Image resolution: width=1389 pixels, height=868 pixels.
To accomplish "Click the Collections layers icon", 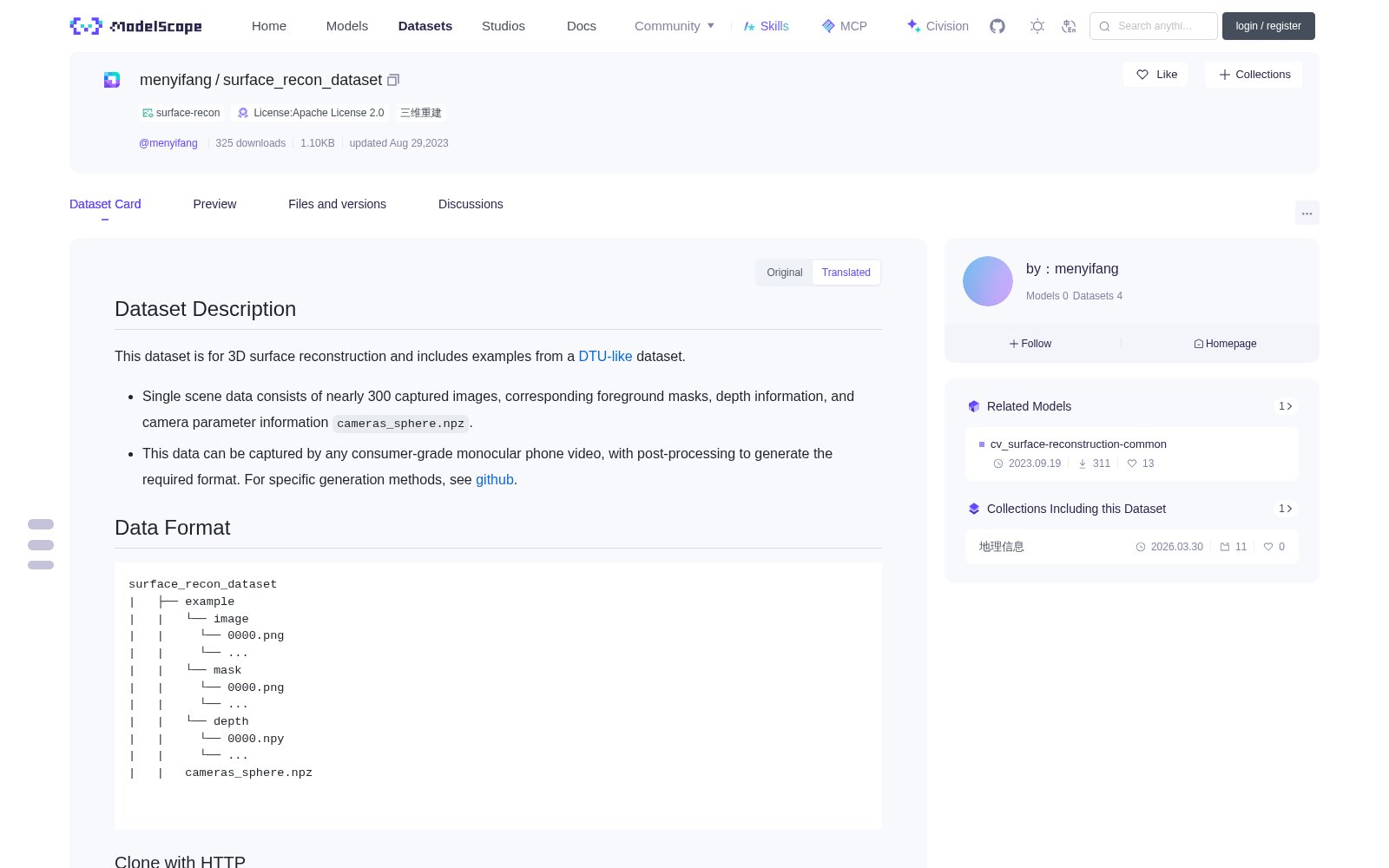I will (974, 509).
